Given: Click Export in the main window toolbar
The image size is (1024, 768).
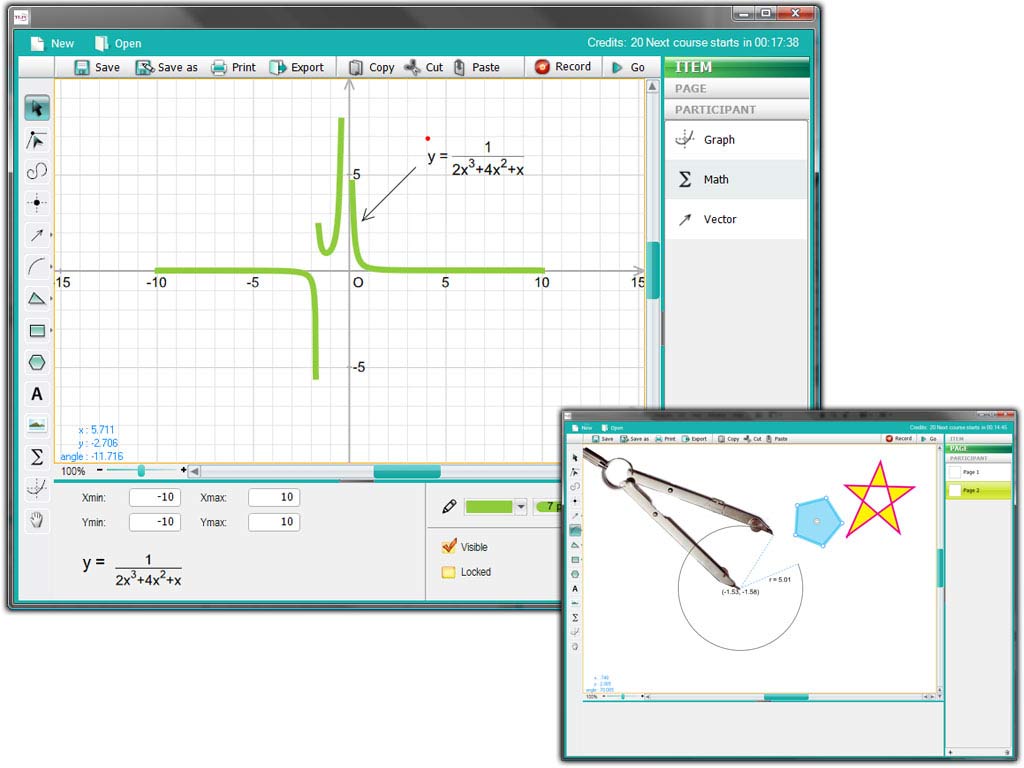Looking at the screenshot, I should 296,67.
